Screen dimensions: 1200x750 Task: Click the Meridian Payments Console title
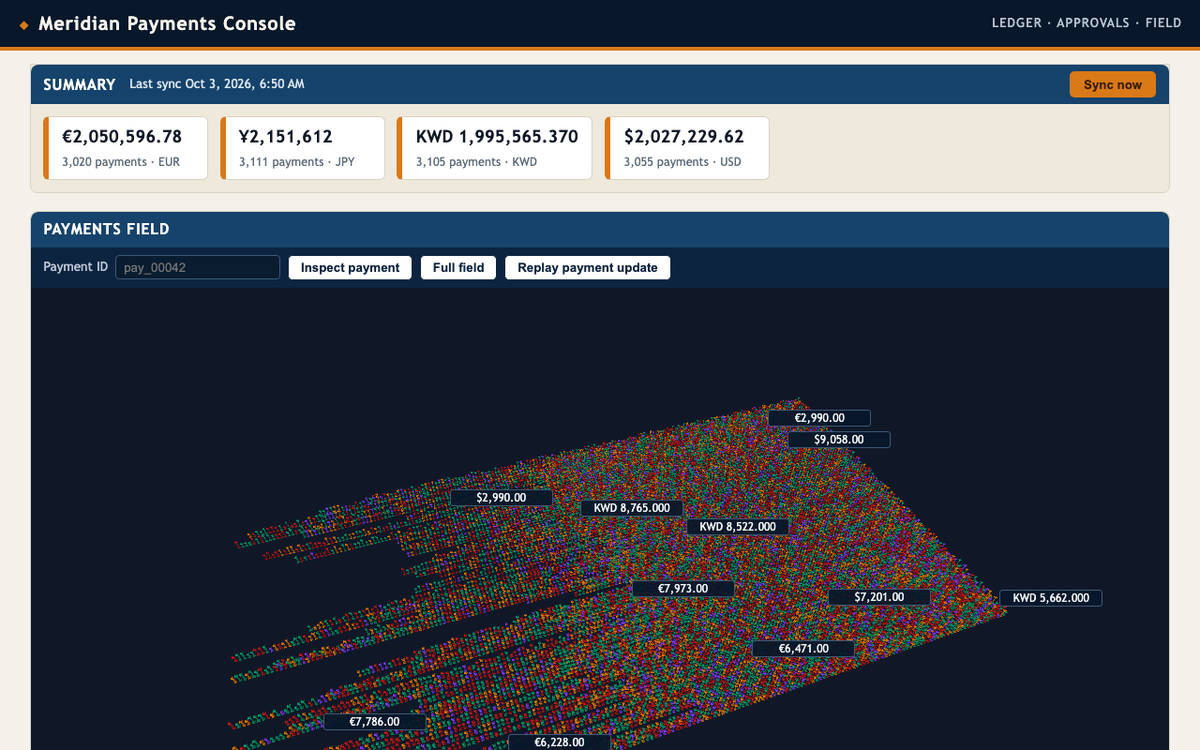167,23
